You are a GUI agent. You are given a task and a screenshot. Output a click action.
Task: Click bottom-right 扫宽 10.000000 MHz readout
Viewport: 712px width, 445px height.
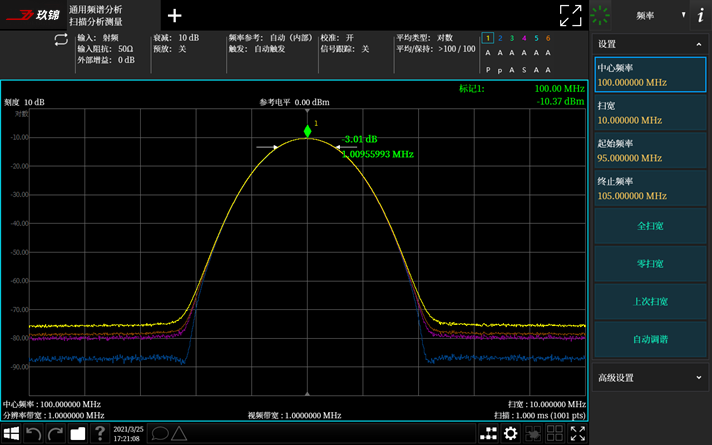[547, 404]
